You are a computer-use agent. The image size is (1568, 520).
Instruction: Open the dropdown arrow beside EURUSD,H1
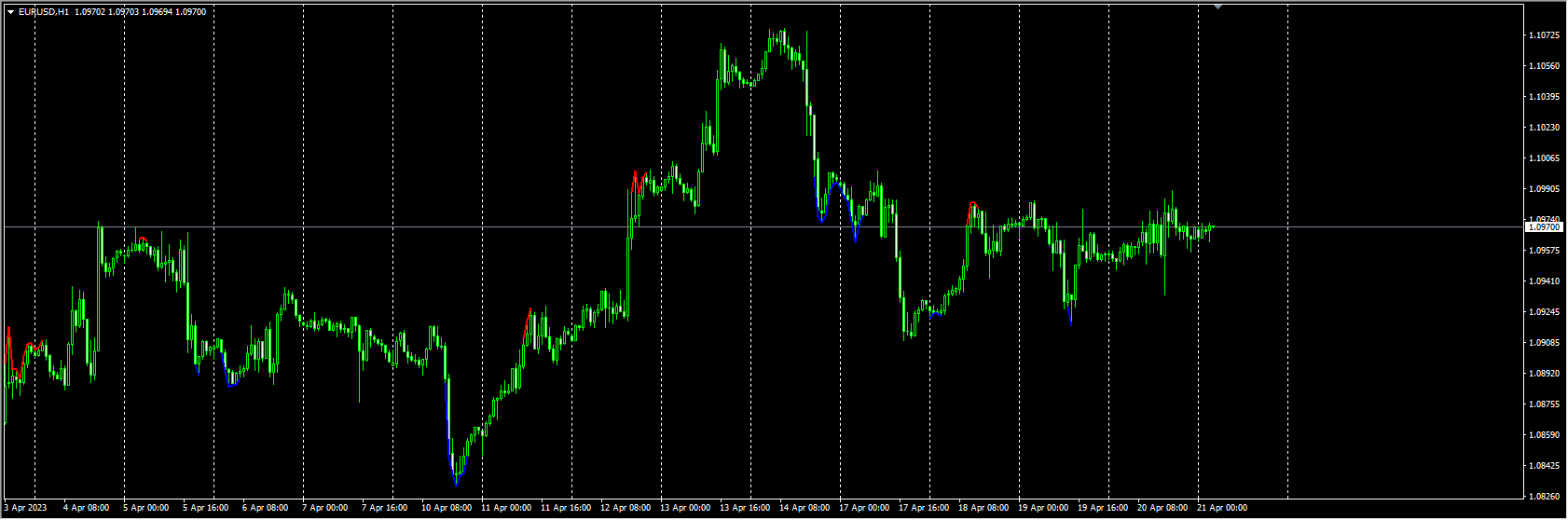pyautogui.click(x=10, y=12)
